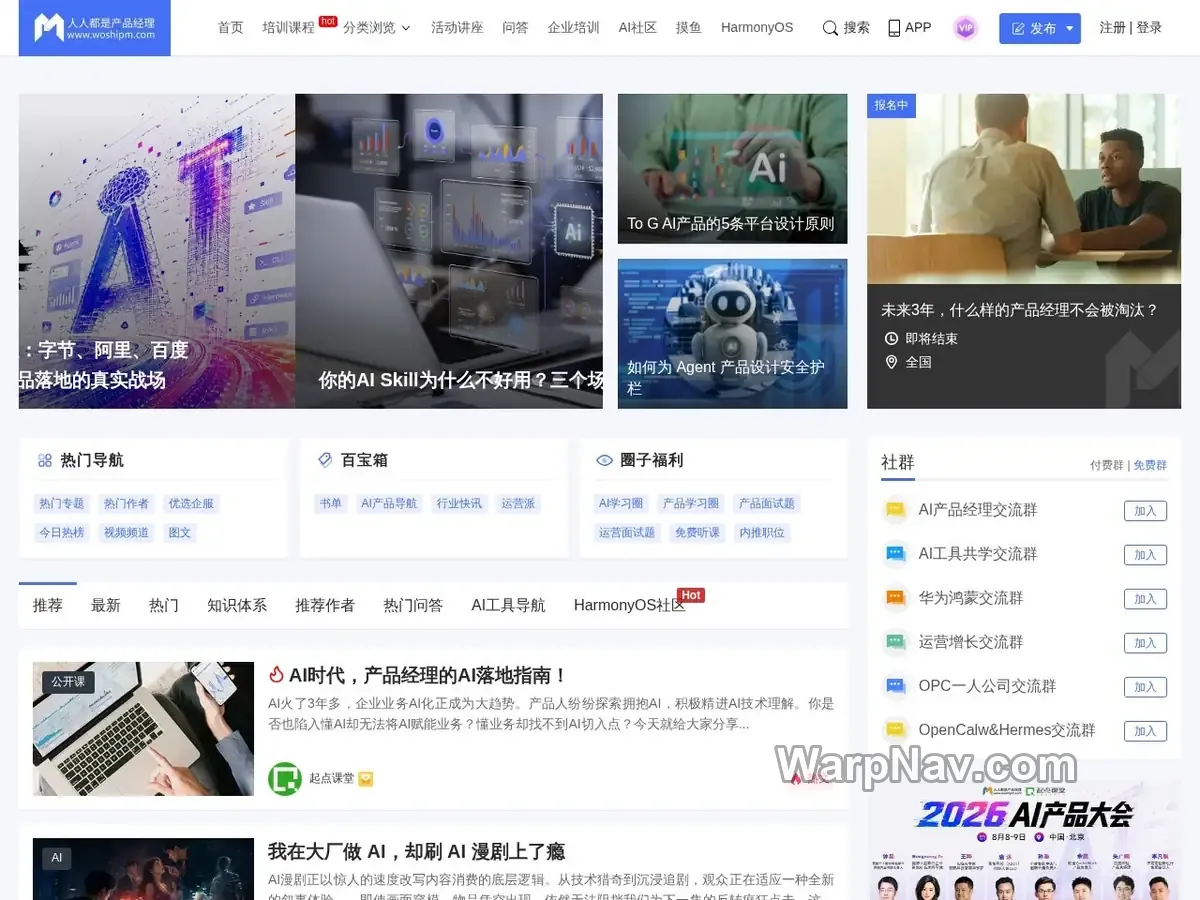Click the 搜索 text in header
This screenshot has height=900, width=1200.
pyautogui.click(x=857, y=28)
